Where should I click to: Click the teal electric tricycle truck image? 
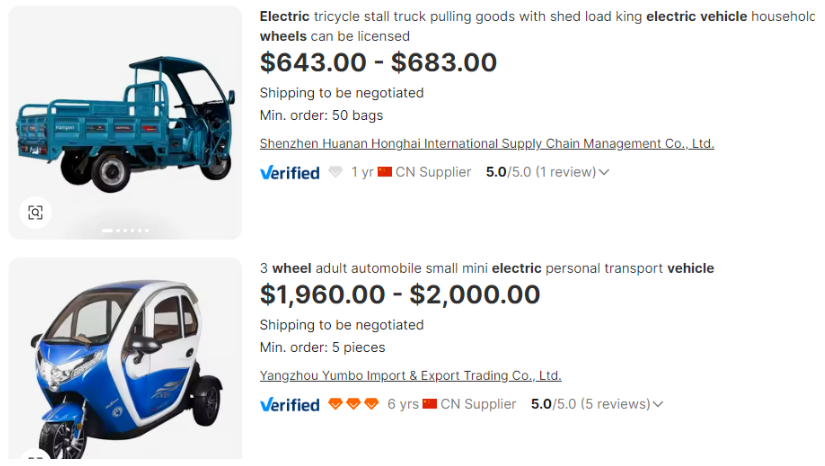(x=125, y=115)
